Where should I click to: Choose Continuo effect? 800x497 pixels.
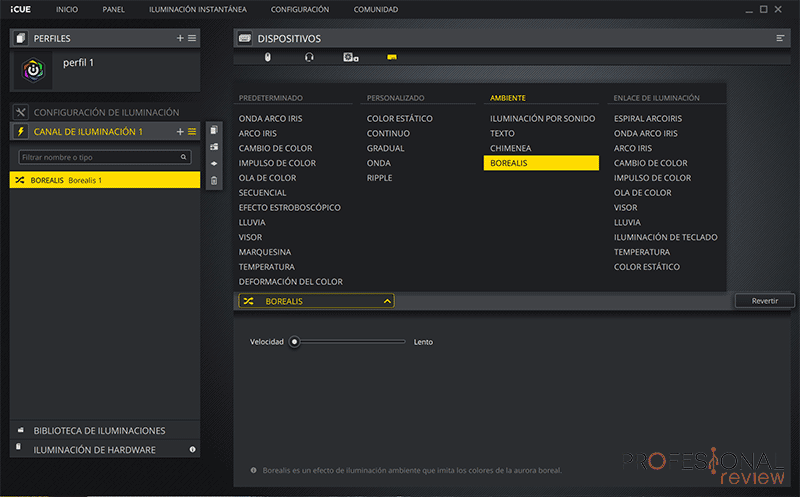(x=388, y=133)
